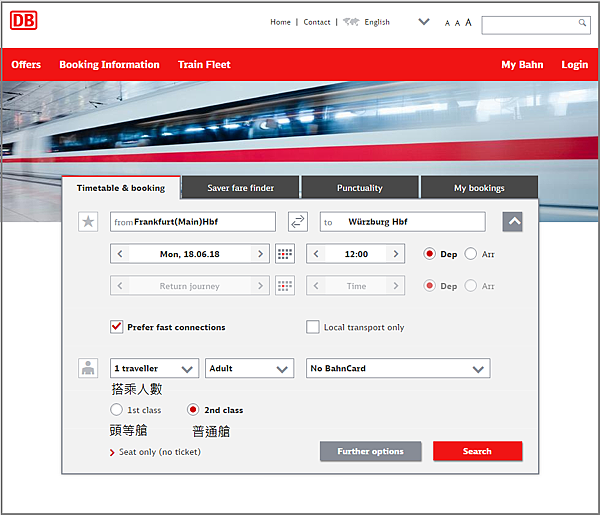Decrease outbound time from 12:00

(x=316, y=254)
